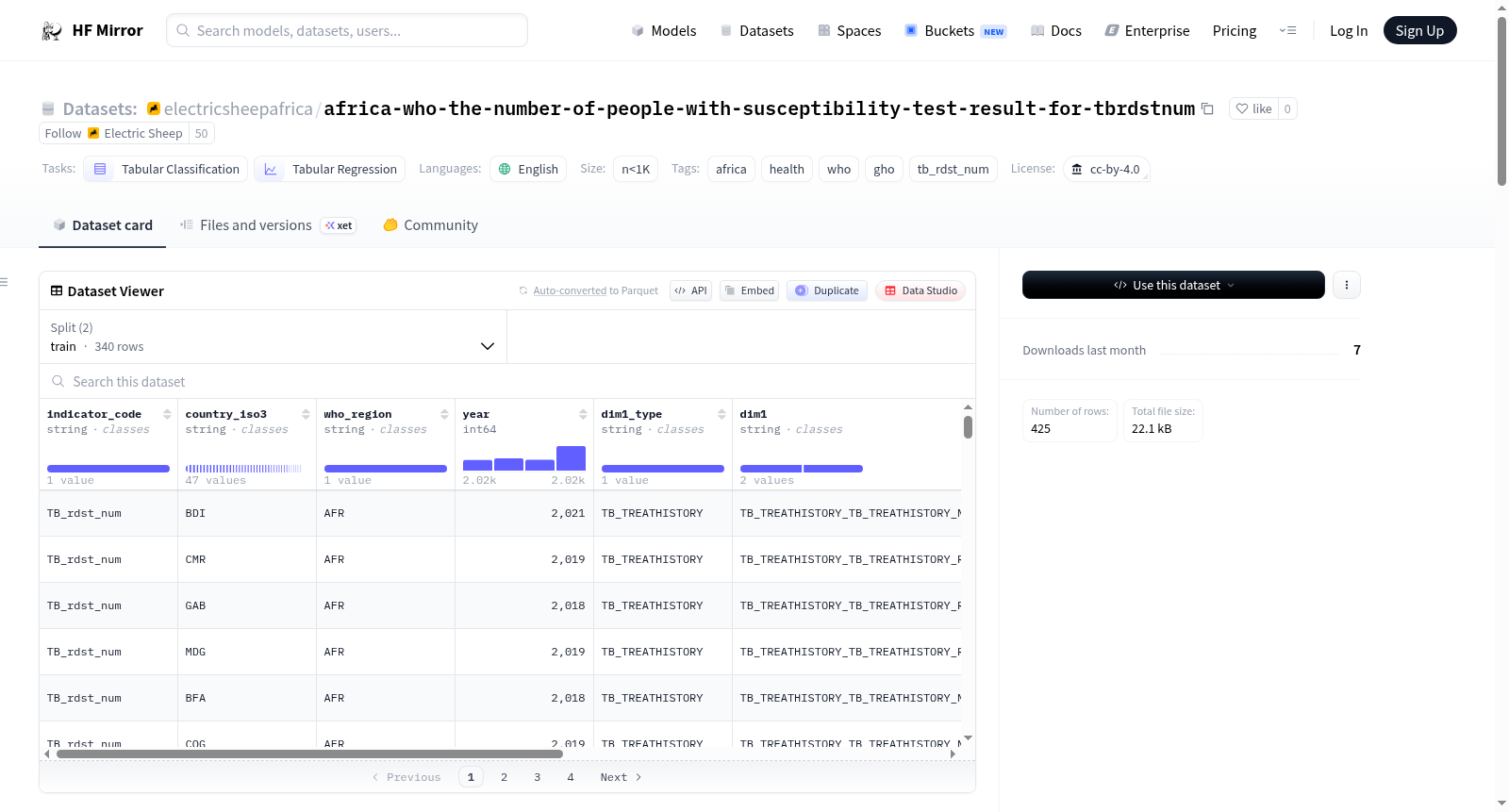Click the gho tag
Viewport: 1509px width, 812px height.
[884, 170]
